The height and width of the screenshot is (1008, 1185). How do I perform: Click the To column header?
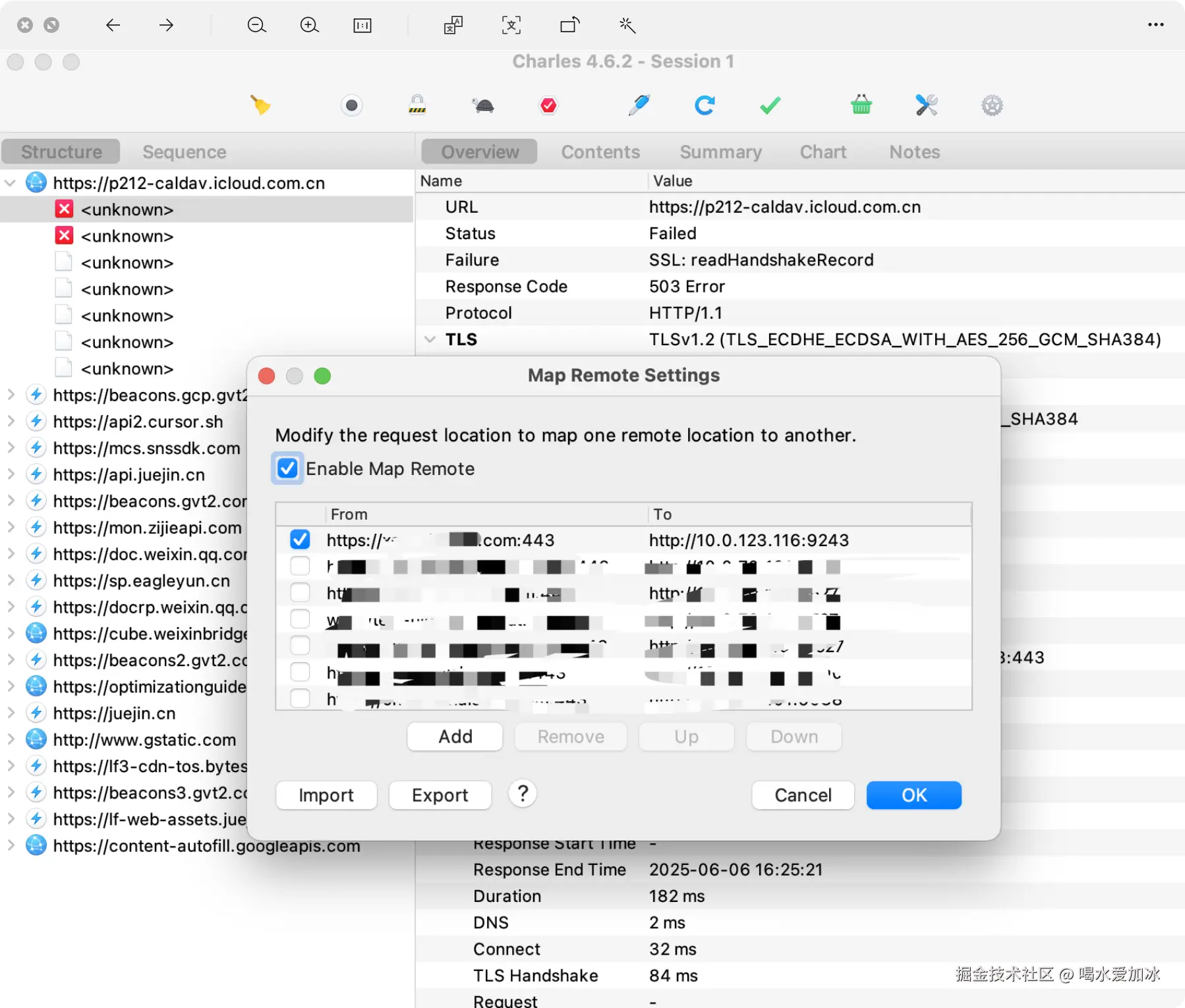click(809, 514)
